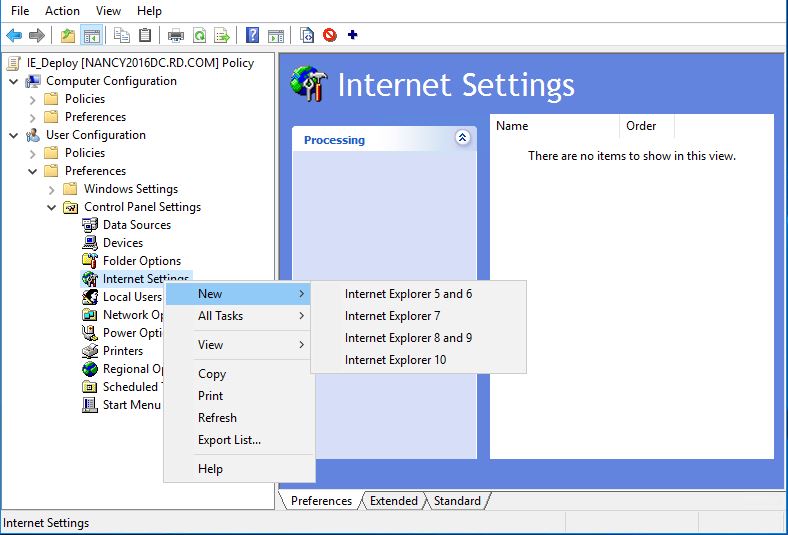Choose Internet Explorer 10 from submenu

point(395,360)
